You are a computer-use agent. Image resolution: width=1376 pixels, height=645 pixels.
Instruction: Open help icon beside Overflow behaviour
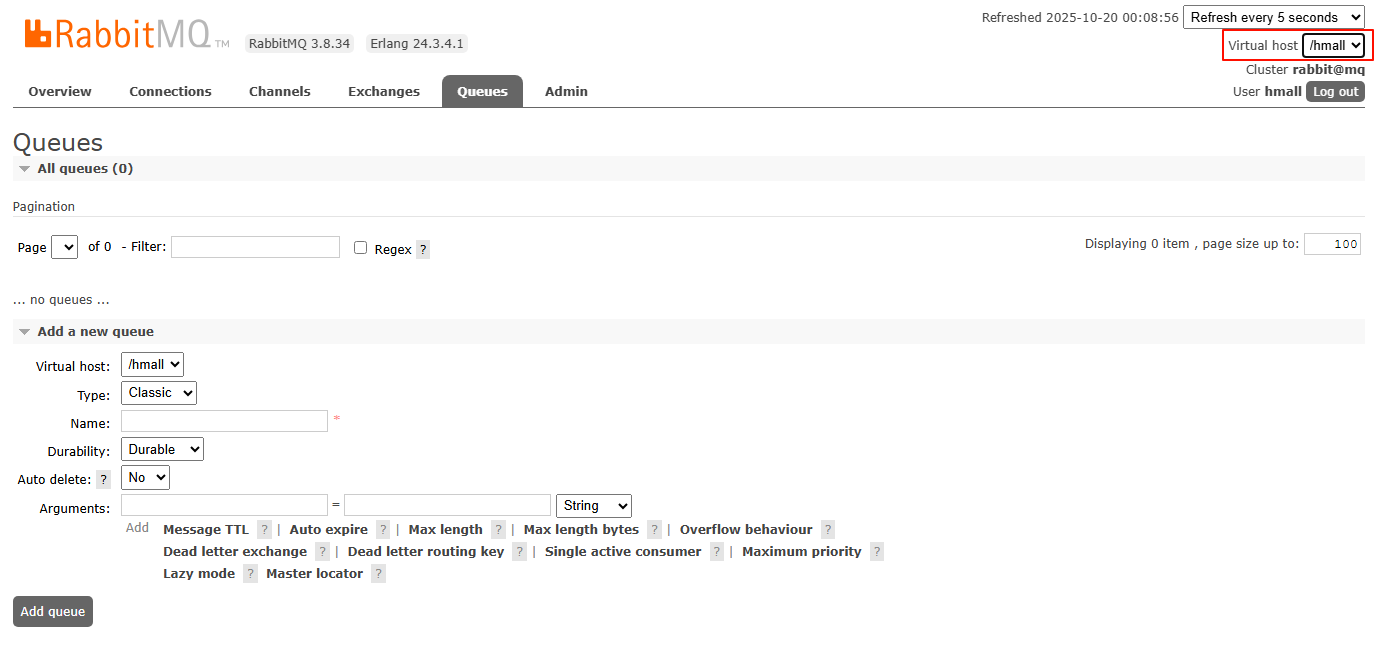(828, 530)
